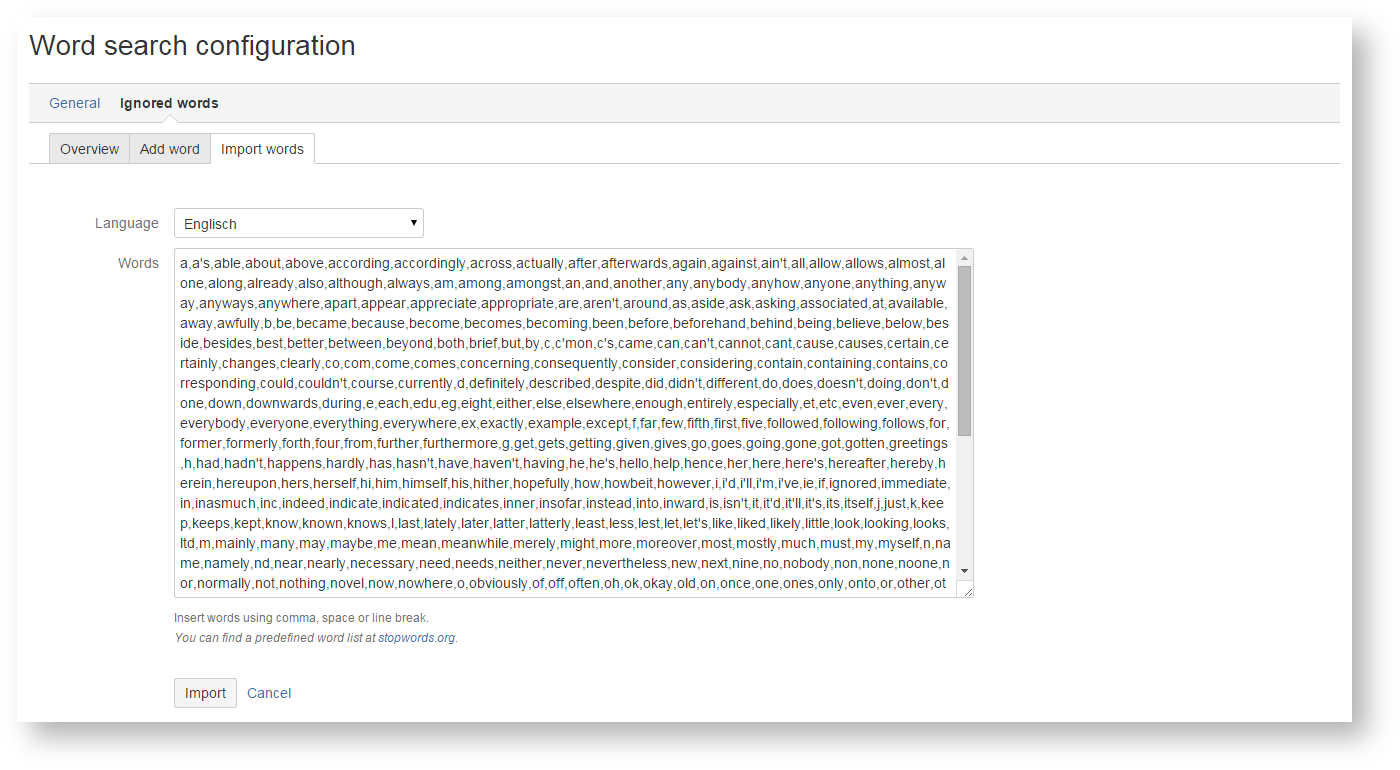Image resolution: width=1400 pixels, height=770 pixels.
Task: Click the text area's corner resize handle
Action: click(x=967, y=591)
